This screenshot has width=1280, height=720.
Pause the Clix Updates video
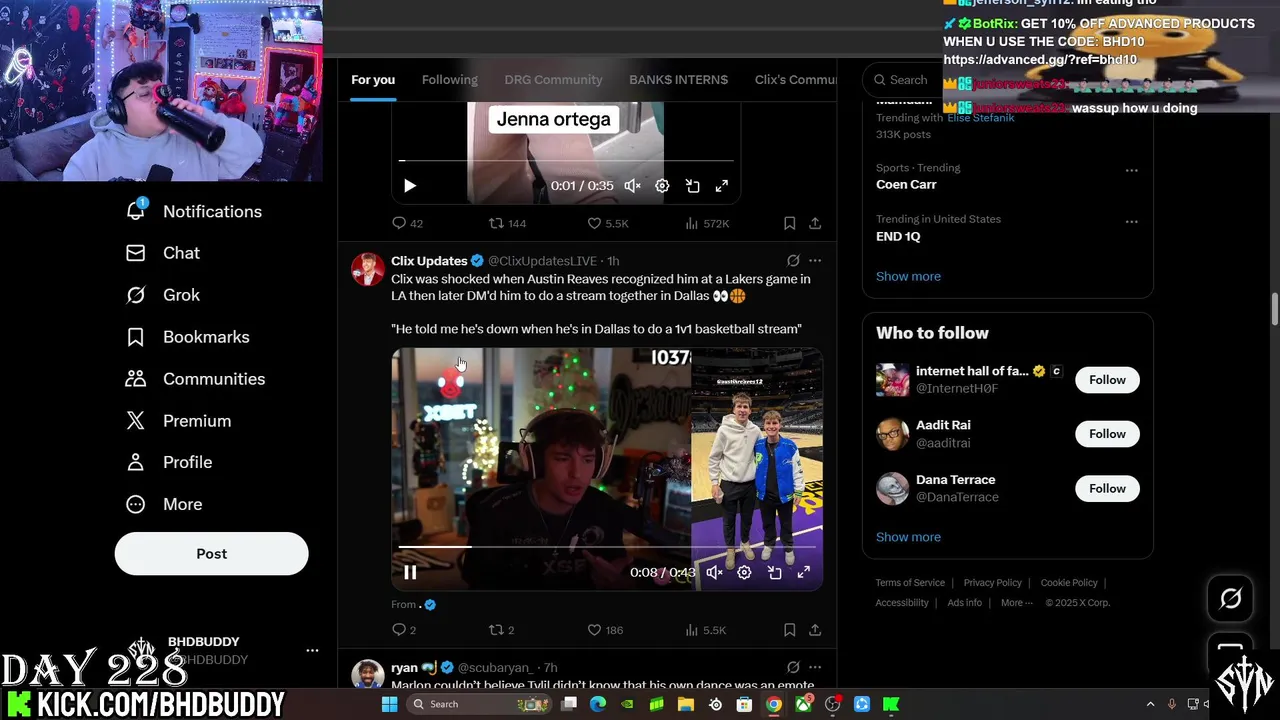click(410, 572)
